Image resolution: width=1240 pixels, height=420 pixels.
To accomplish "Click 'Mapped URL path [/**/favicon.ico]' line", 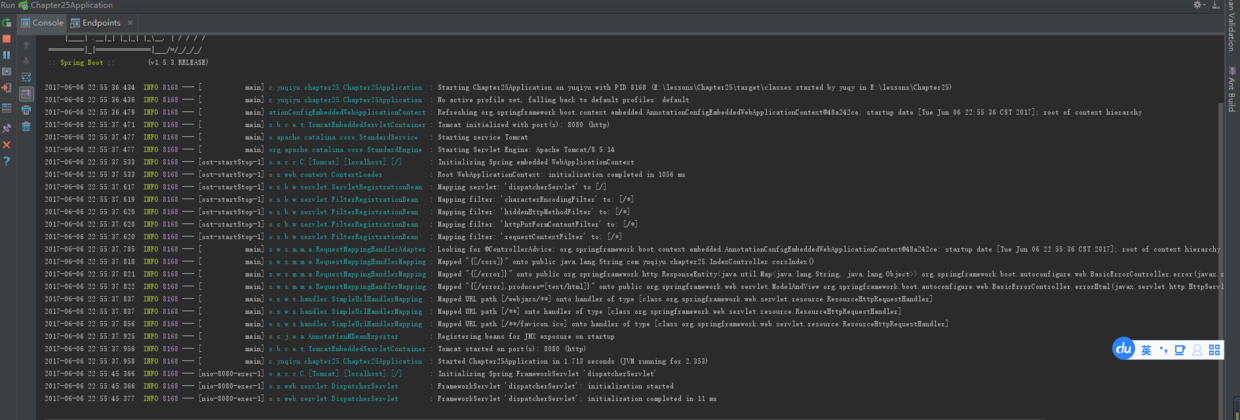I will pyautogui.click(x=692, y=323).
